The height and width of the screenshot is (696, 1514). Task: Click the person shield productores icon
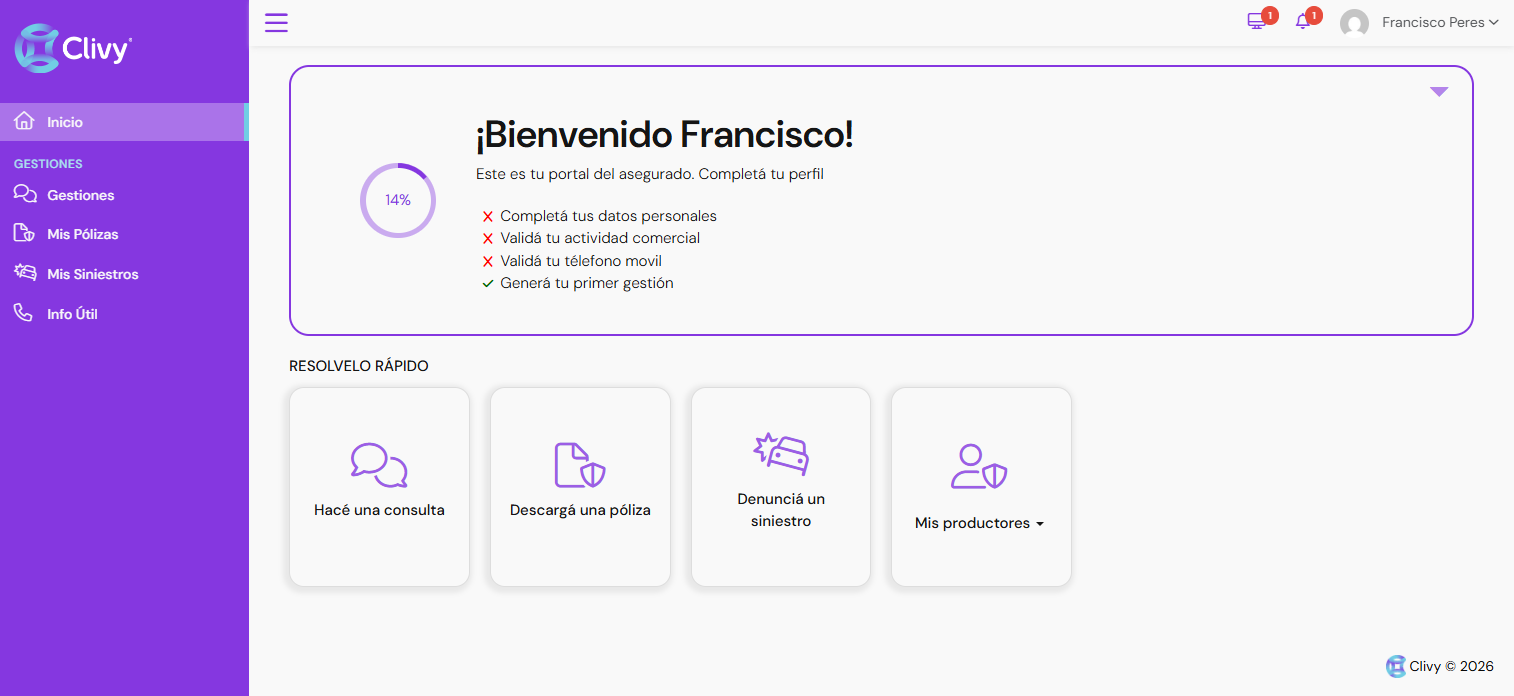pyautogui.click(x=979, y=466)
